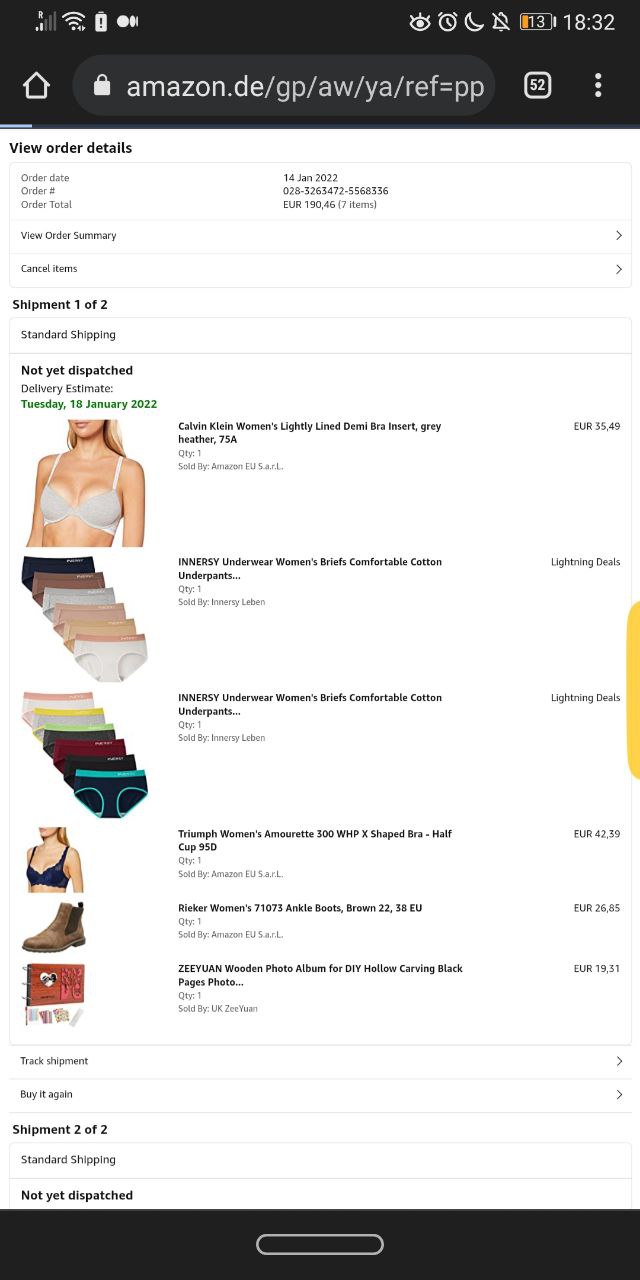Expand View Order Summary chevron
The height and width of the screenshot is (1280, 640).
click(619, 236)
